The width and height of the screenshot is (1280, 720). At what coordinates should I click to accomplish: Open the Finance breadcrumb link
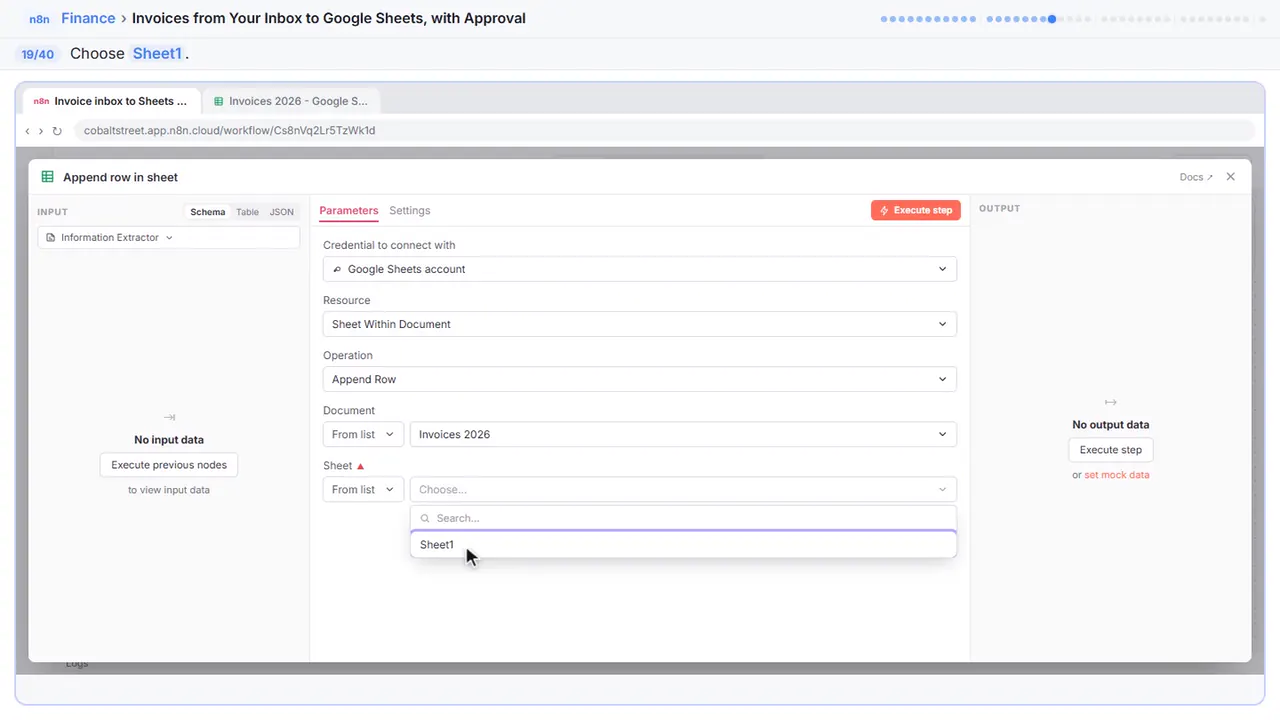88,18
